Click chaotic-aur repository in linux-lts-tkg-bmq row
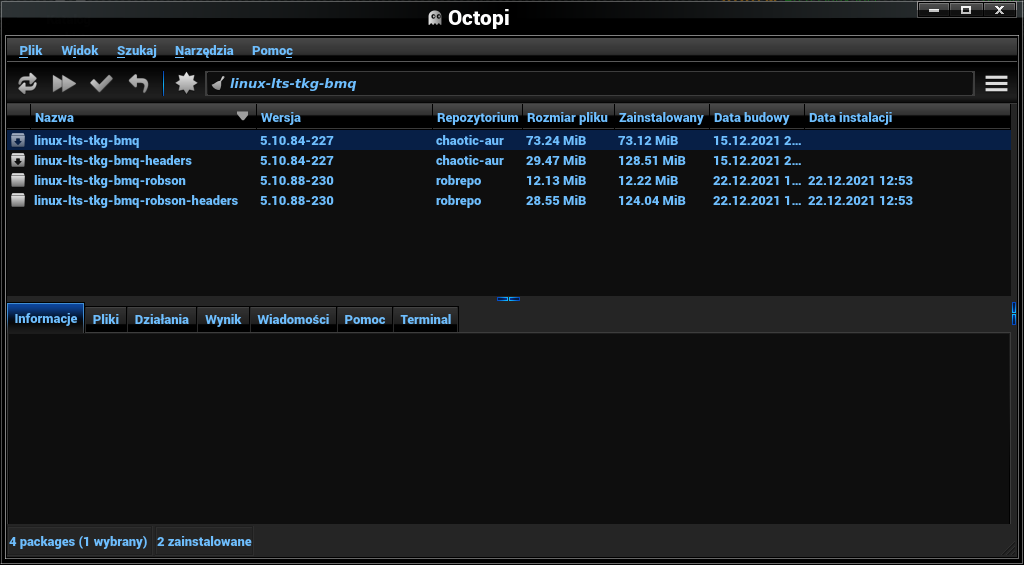 pyautogui.click(x=470, y=140)
